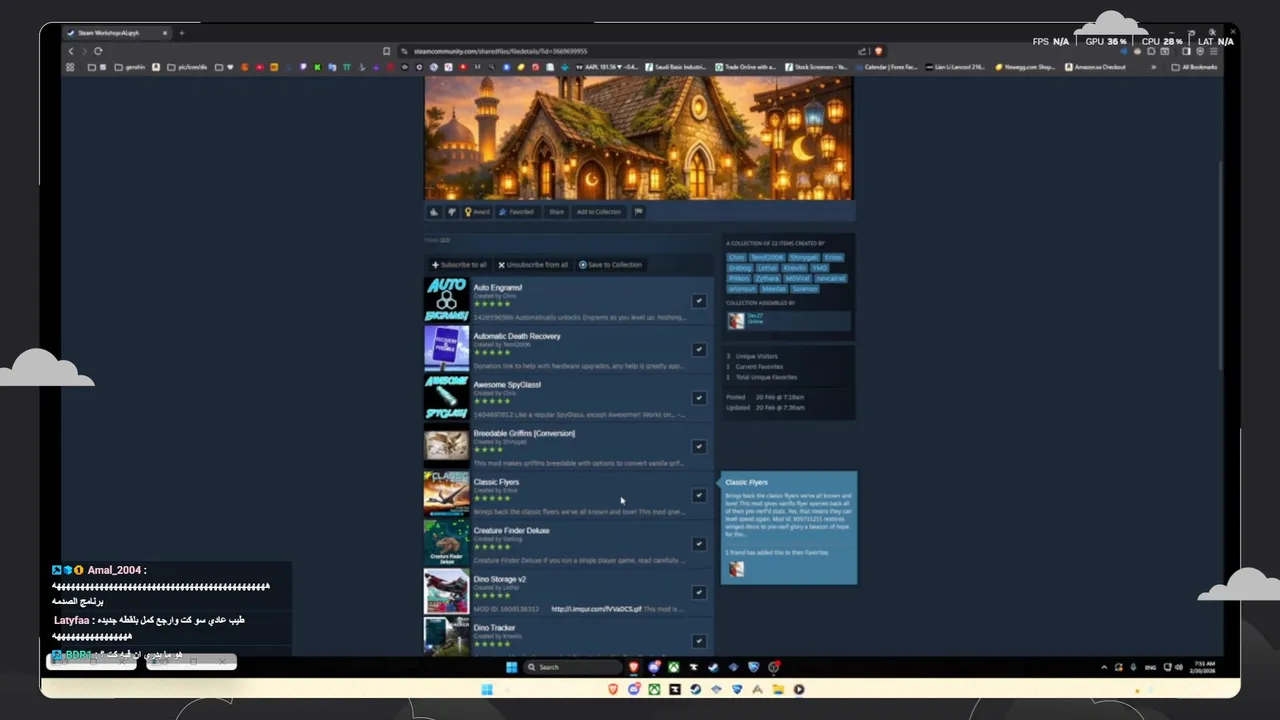This screenshot has width=1280, height=720.
Task: Click the friend avatar in the Classic Flyers tooltip
Action: (x=736, y=569)
